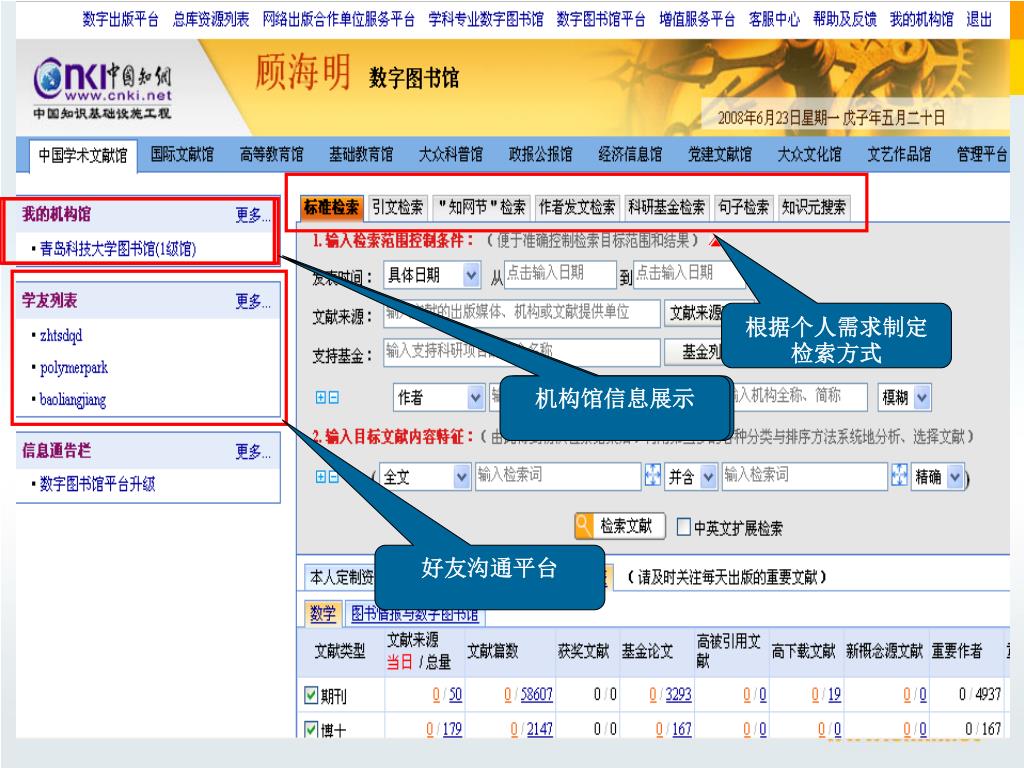This screenshot has height=768, width=1024.
Task: Click the magnifier icon beside 检索文献
Action: coord(583,526)
